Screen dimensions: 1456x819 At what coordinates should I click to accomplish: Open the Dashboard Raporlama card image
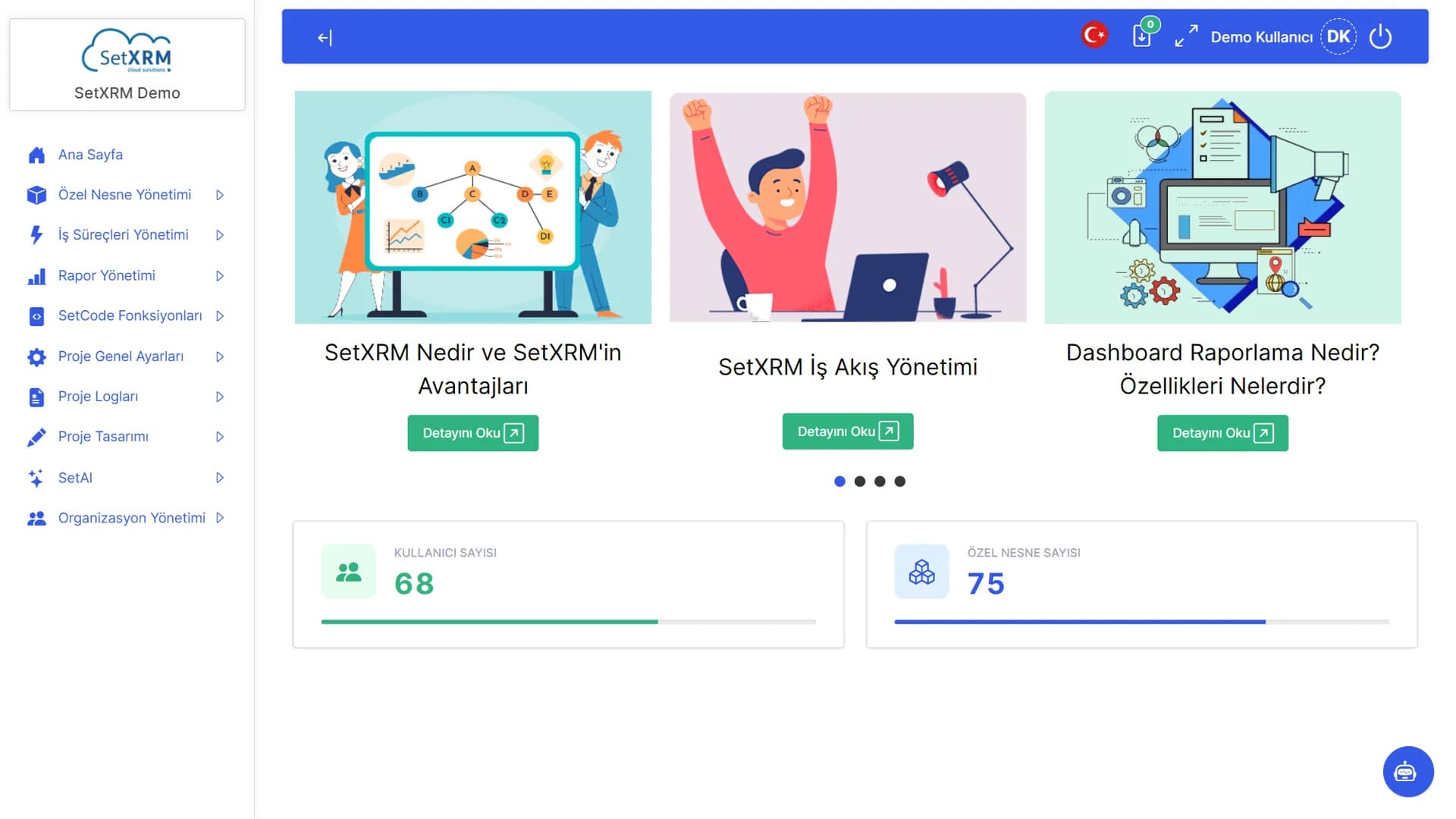click(1222, 207)
